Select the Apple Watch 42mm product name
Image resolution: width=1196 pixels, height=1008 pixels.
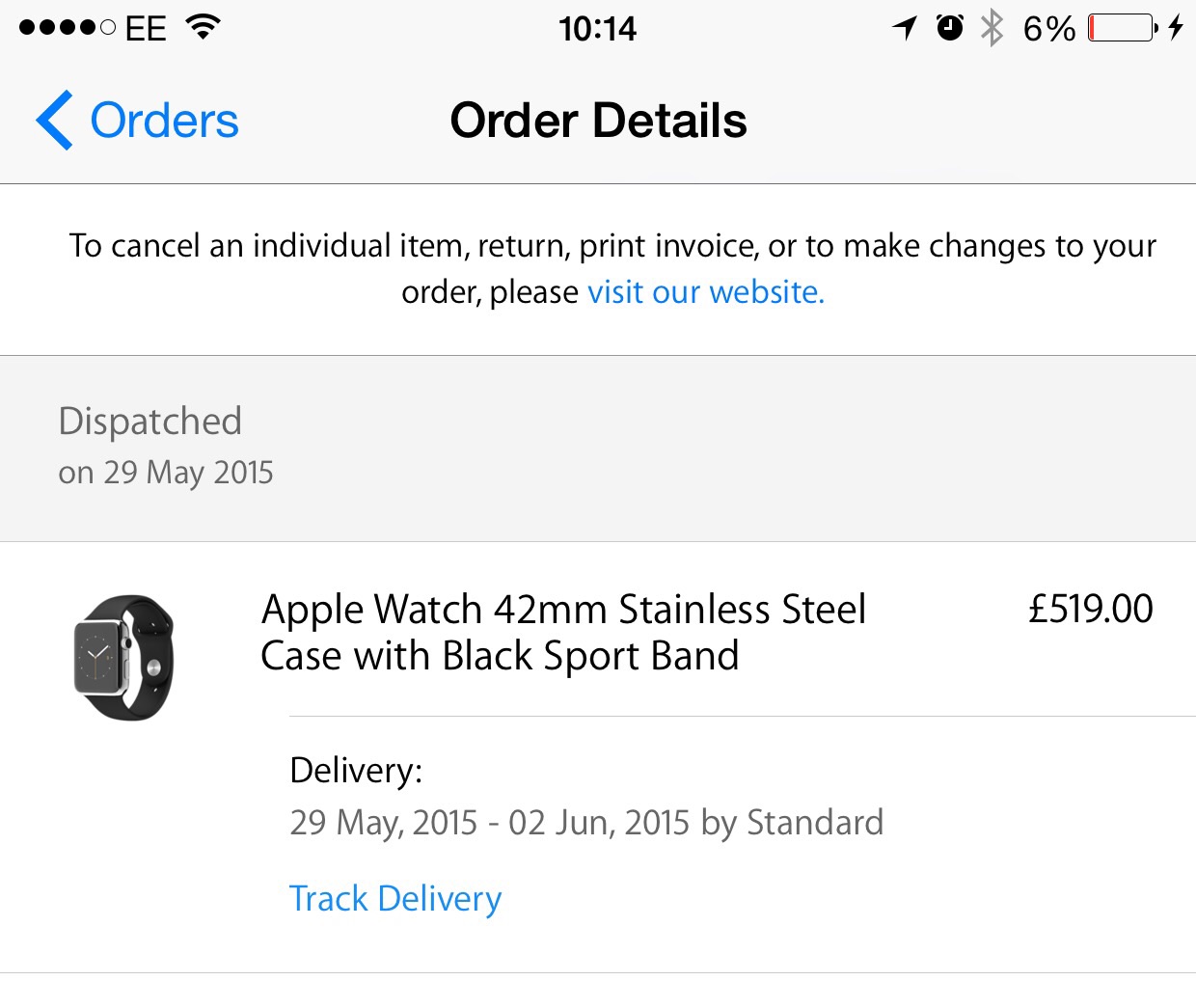[x=563, y=633]
